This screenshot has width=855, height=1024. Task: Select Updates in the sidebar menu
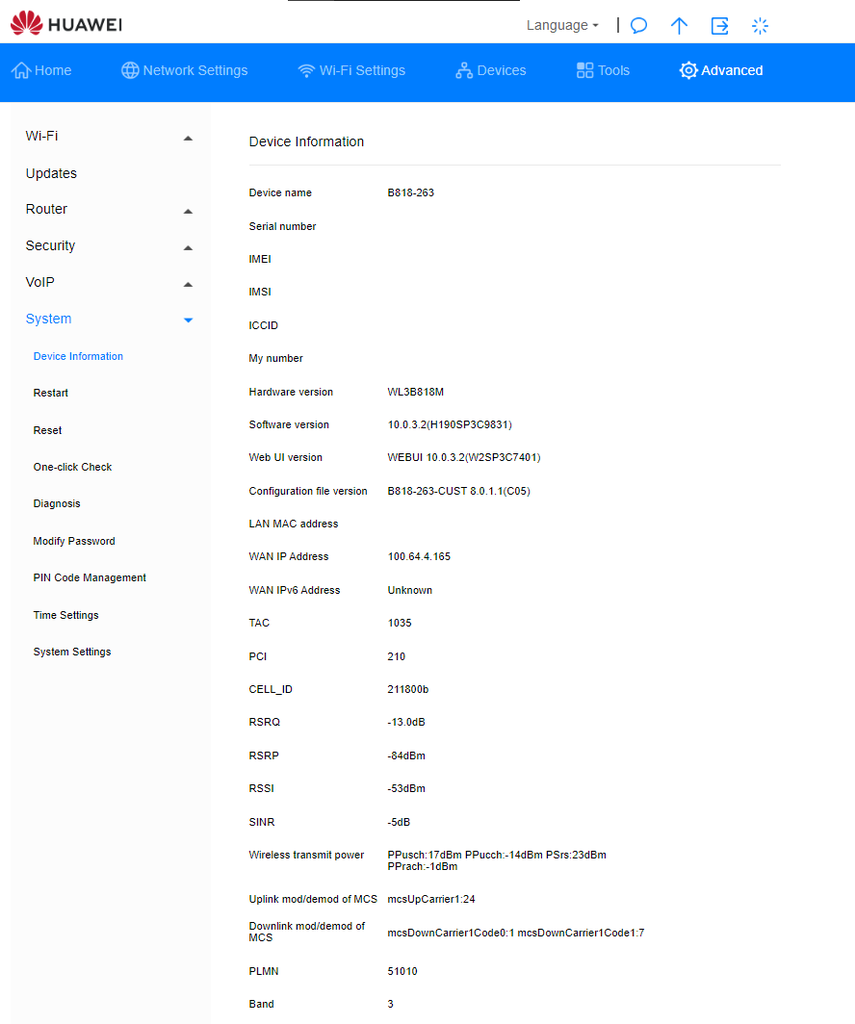pos(50,173)
